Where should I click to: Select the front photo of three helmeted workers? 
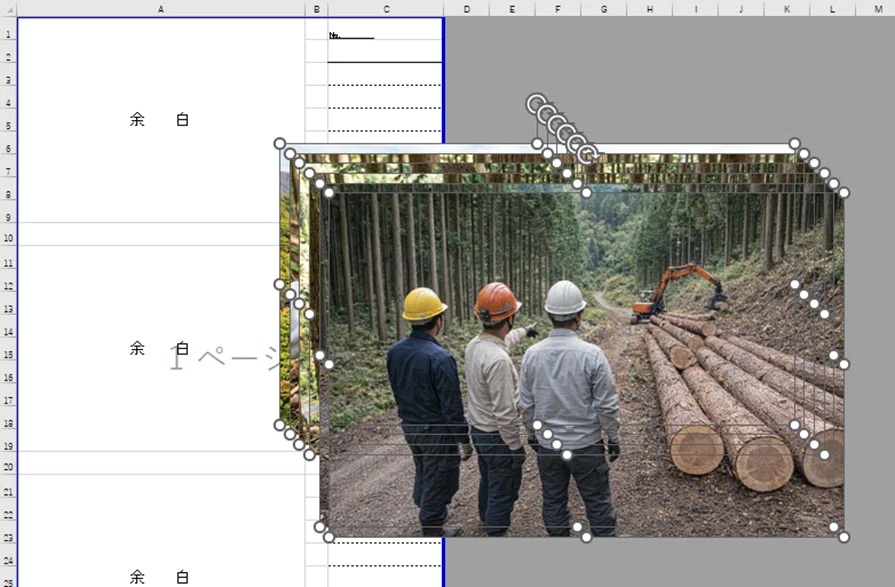[586, 364]
